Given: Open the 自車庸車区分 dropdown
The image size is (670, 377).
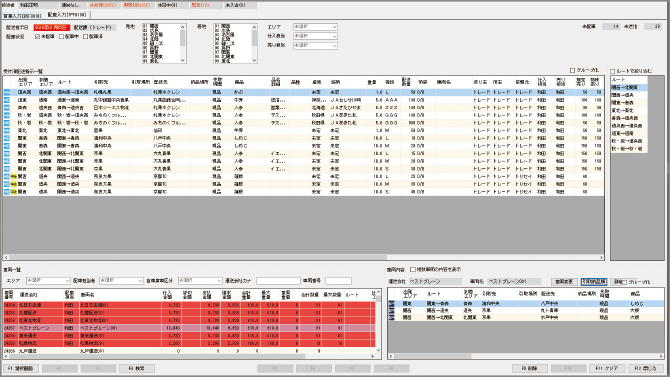Looking at the screenshot, I should click(200, 281).
